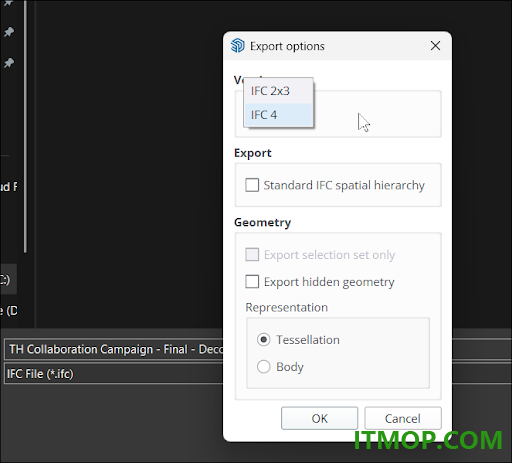Viewport: 512px width, 463px height.
Task: Choose IFC 4 version option
Action: [278, 115]
